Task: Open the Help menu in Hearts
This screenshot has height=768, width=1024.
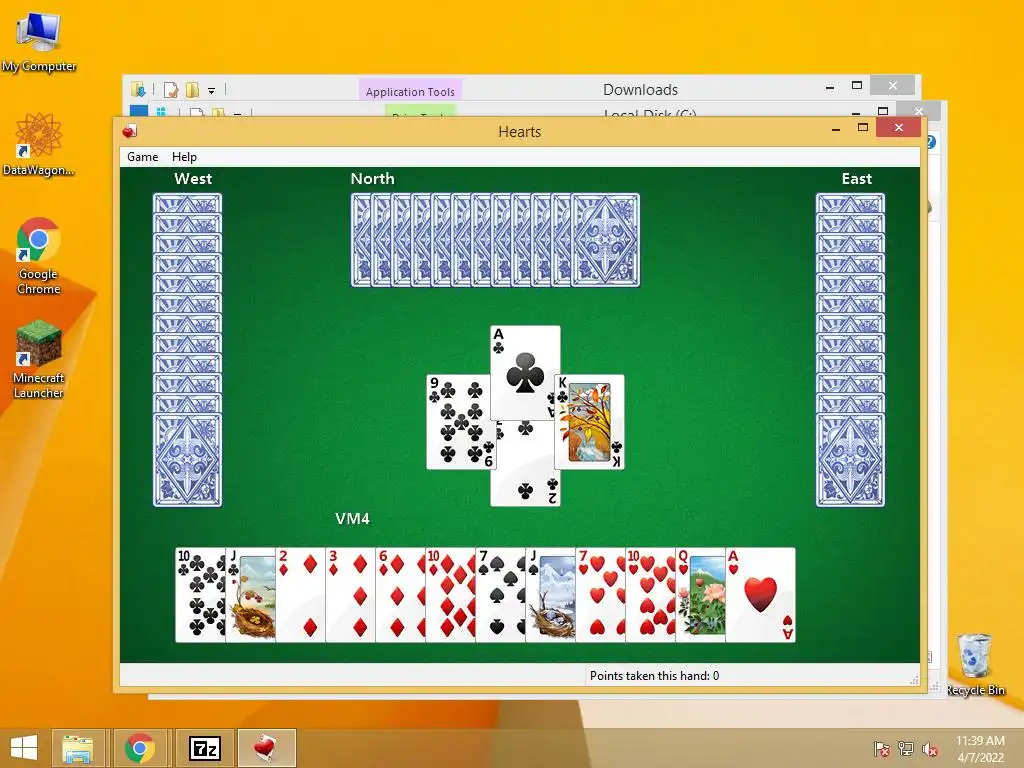Action: click(184, 157)
